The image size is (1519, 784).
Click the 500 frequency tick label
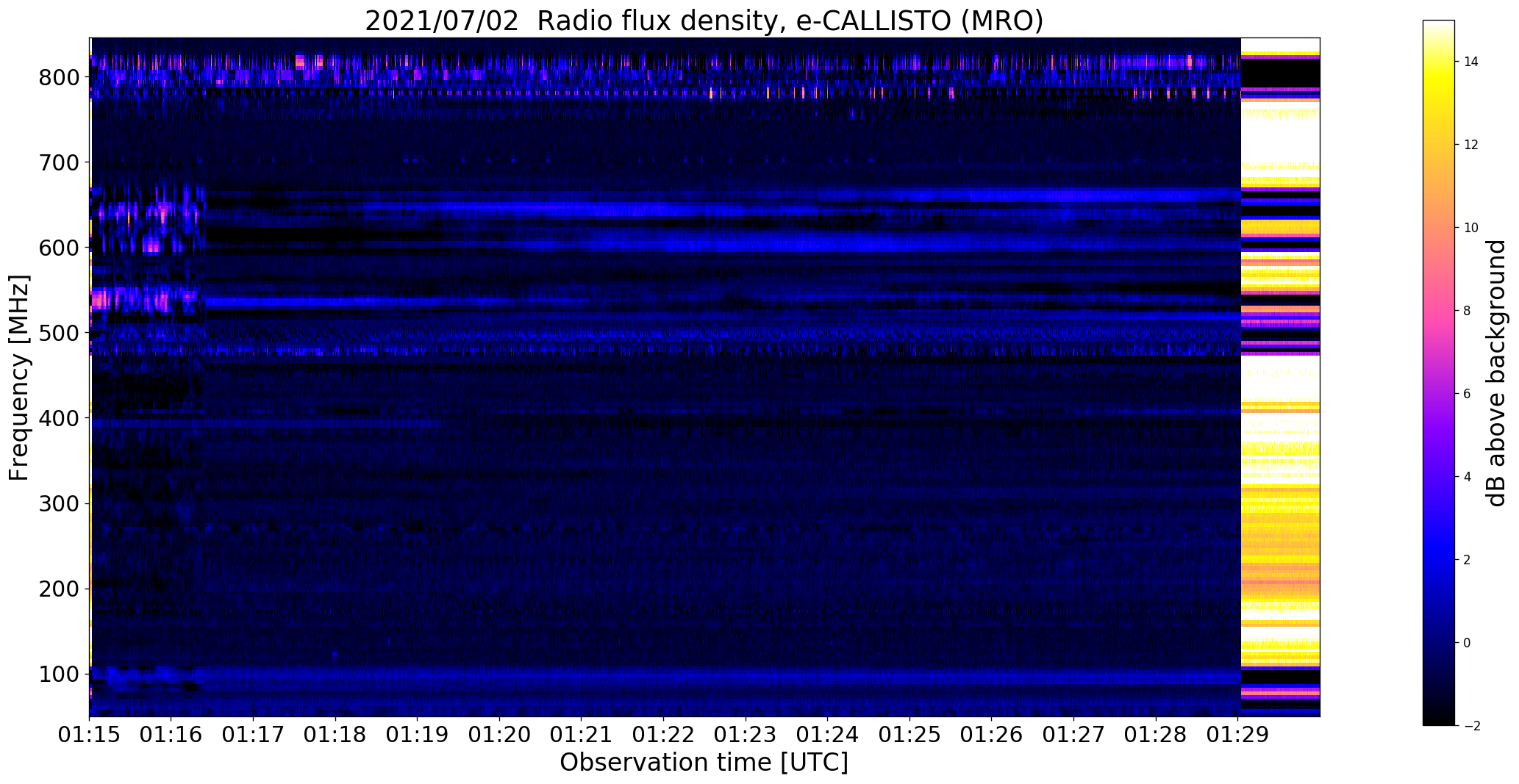pyautogui.click(x=59, y=333)
